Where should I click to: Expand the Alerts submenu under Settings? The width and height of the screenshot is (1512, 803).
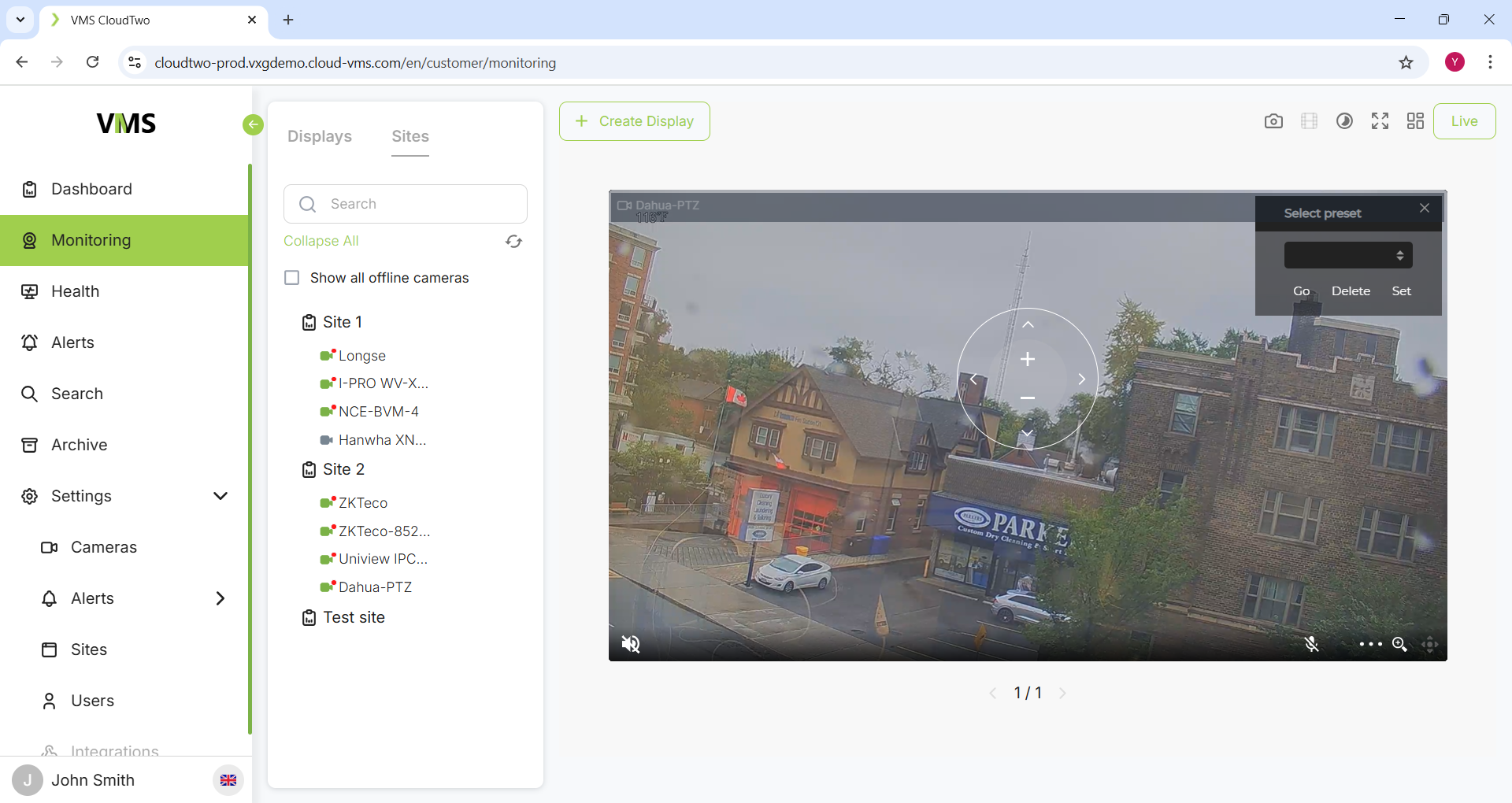pyautogui.click(x=220, y=598)
